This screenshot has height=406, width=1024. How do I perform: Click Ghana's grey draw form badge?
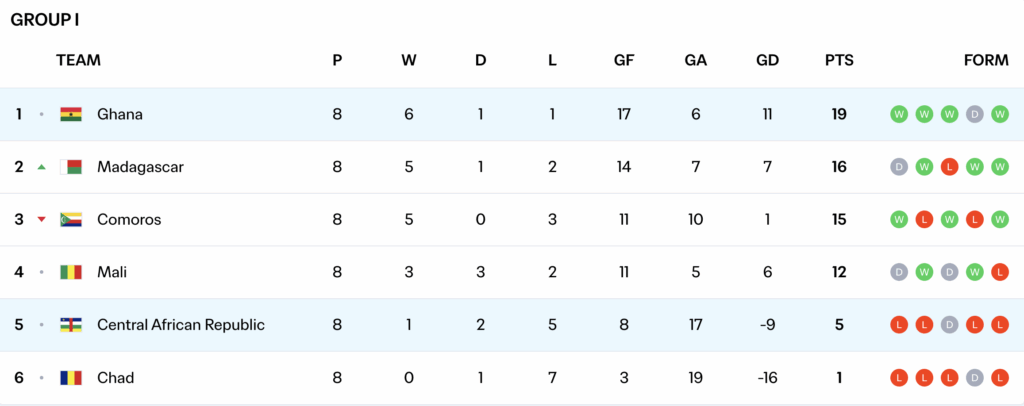975,114
